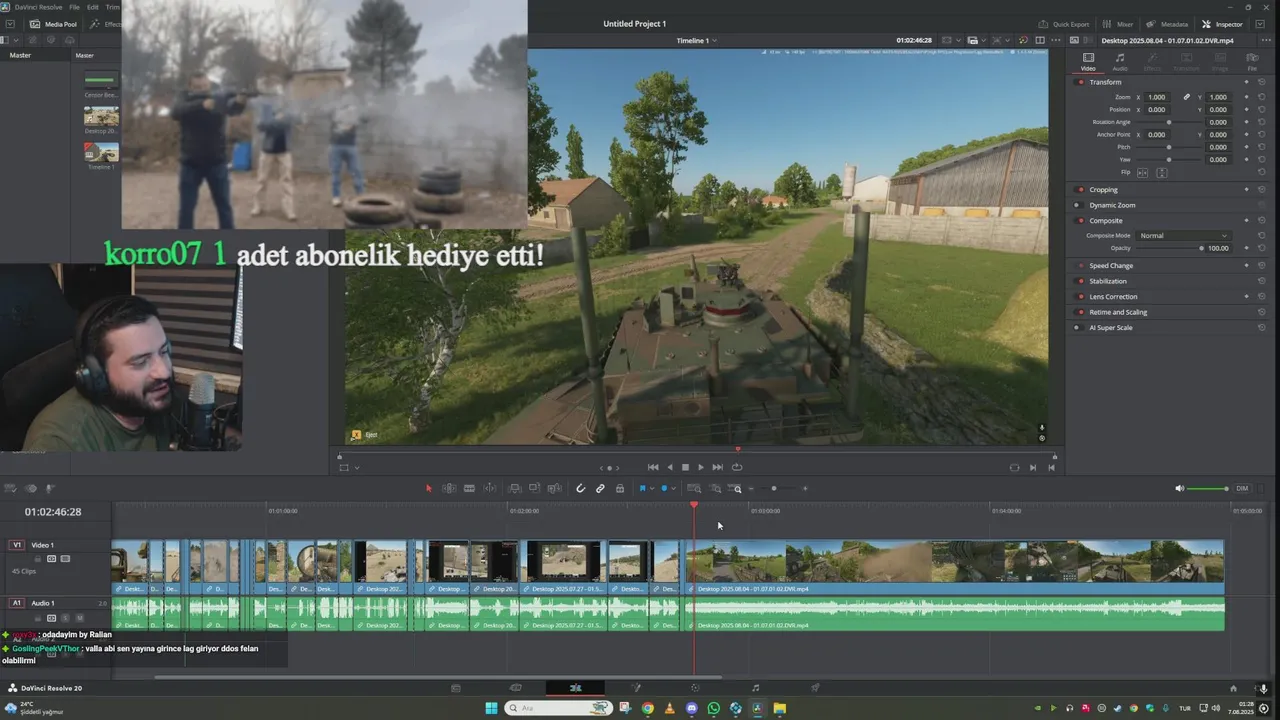Screen dimensions: 1280x720
Task: Toggle timeline Snapping magnet icon
Action: click(x=580, y=488)
